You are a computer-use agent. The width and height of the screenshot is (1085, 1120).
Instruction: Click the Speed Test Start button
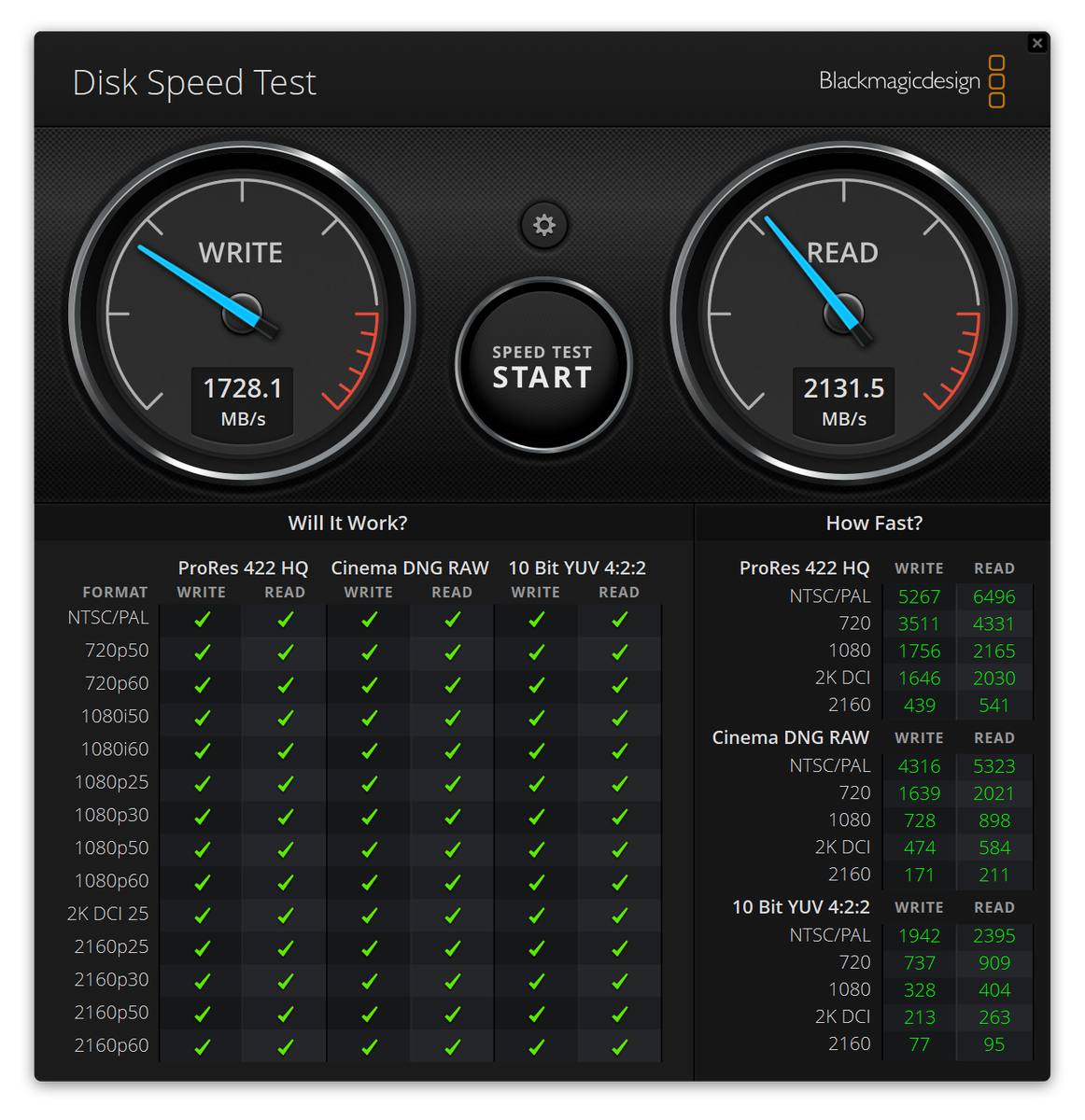(x=542, y=365)
